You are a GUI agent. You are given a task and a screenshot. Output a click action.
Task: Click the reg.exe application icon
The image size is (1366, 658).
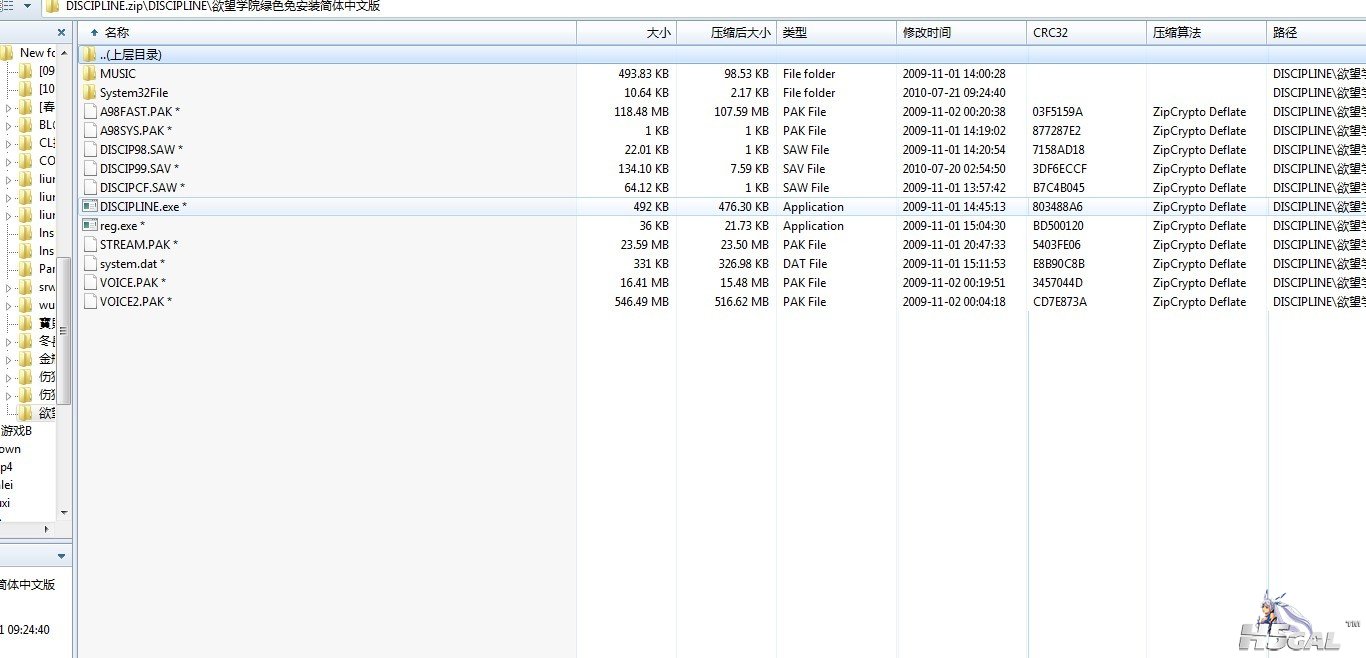pos(90,225)
